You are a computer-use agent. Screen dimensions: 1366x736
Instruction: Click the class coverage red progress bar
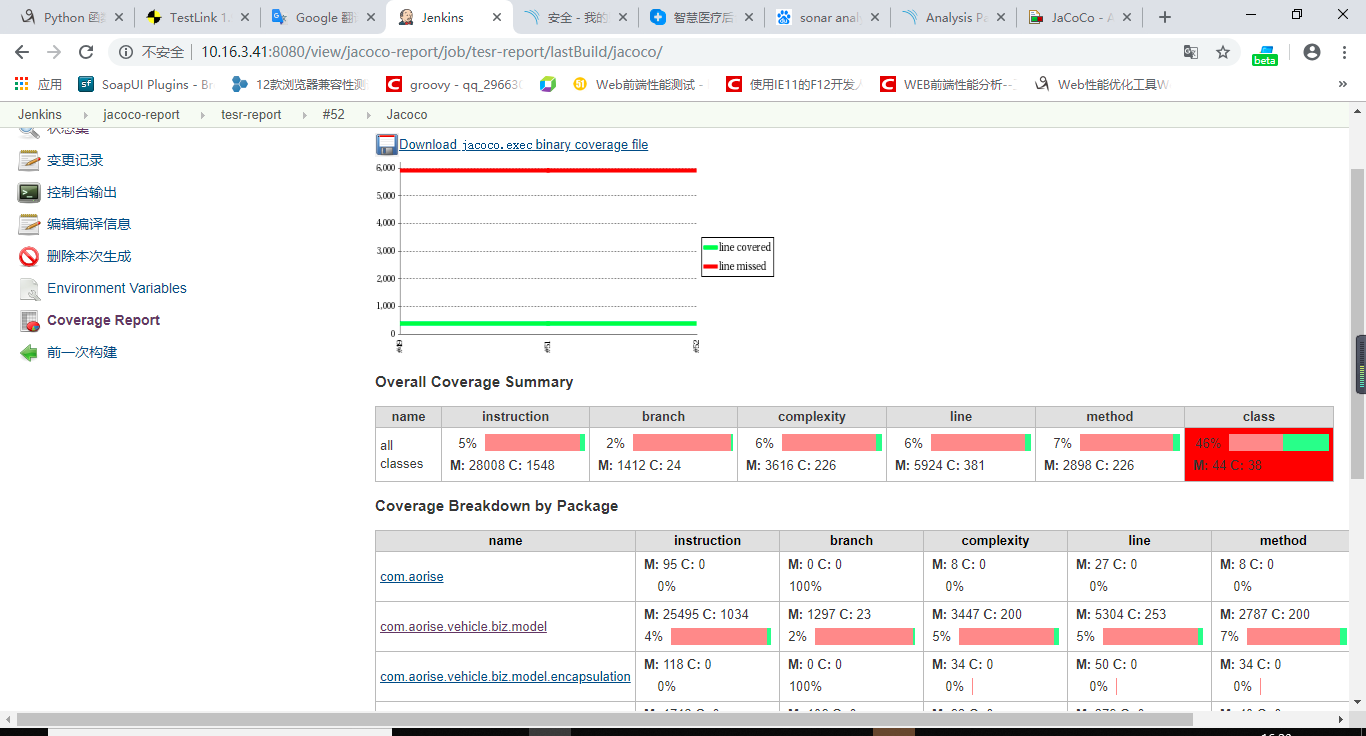[x=1254, y=441]
